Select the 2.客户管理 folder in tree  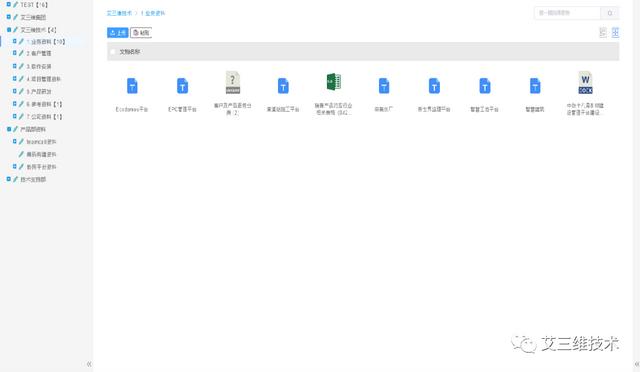[39, 53]
